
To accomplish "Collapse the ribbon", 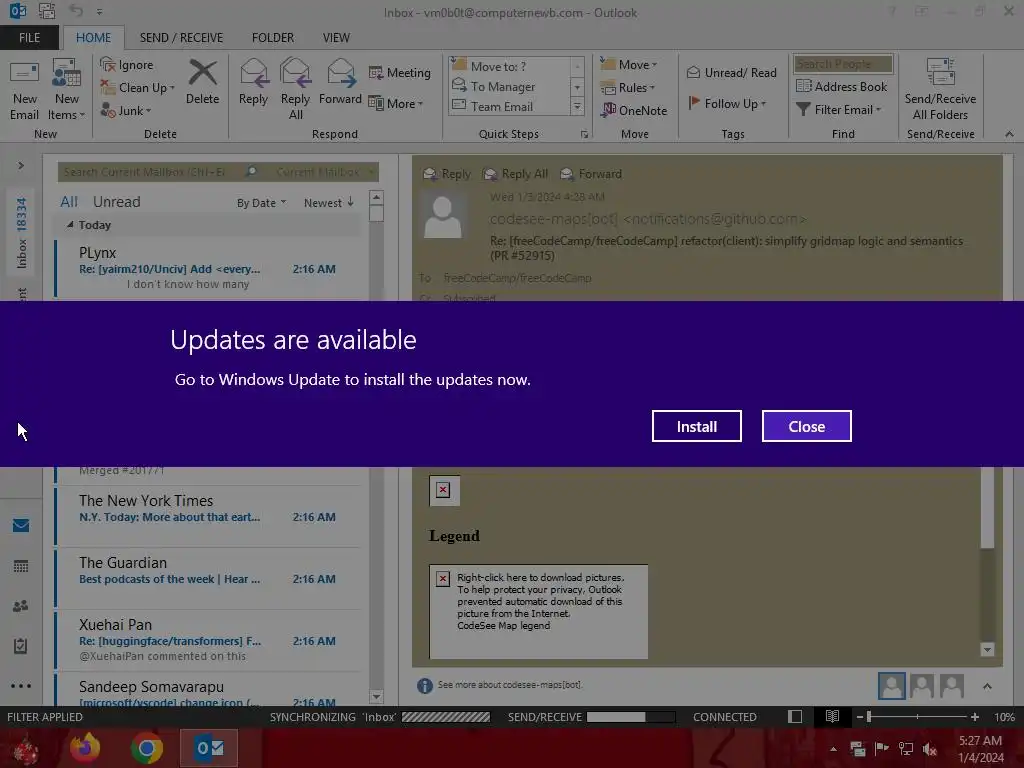I will click(x=1009, y=134).
